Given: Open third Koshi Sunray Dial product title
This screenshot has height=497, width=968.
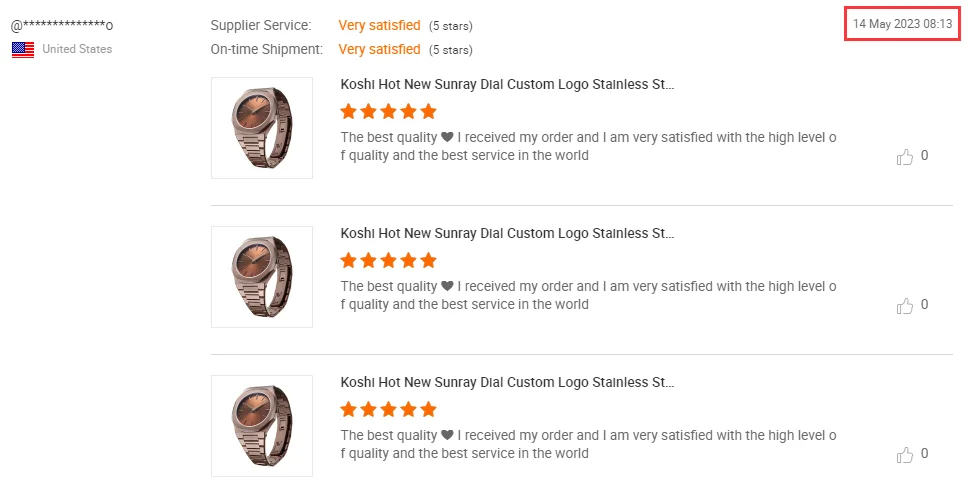Looking at the screenshot, I should coord(507,383).
